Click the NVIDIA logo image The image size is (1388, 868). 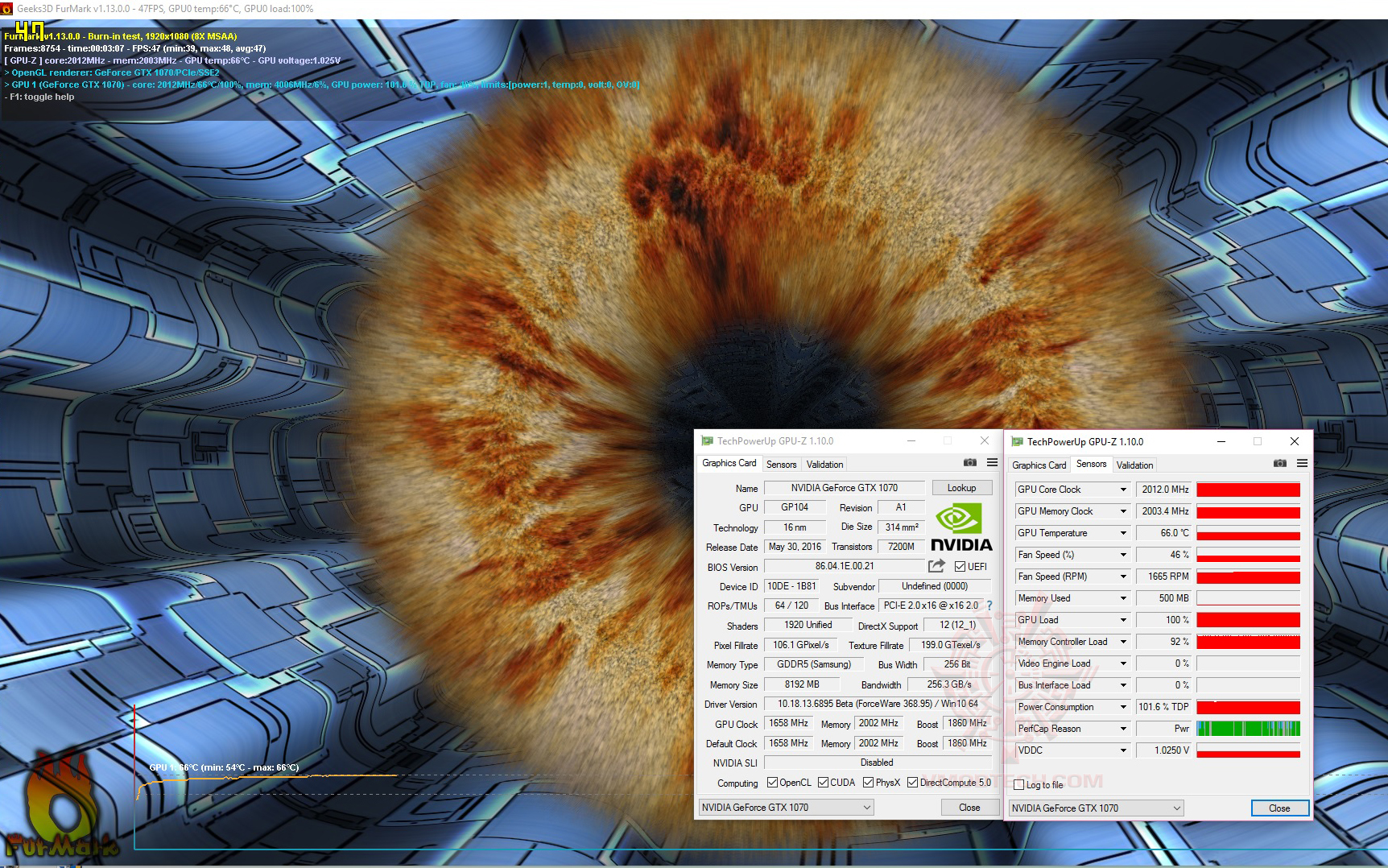coord(961,527)
